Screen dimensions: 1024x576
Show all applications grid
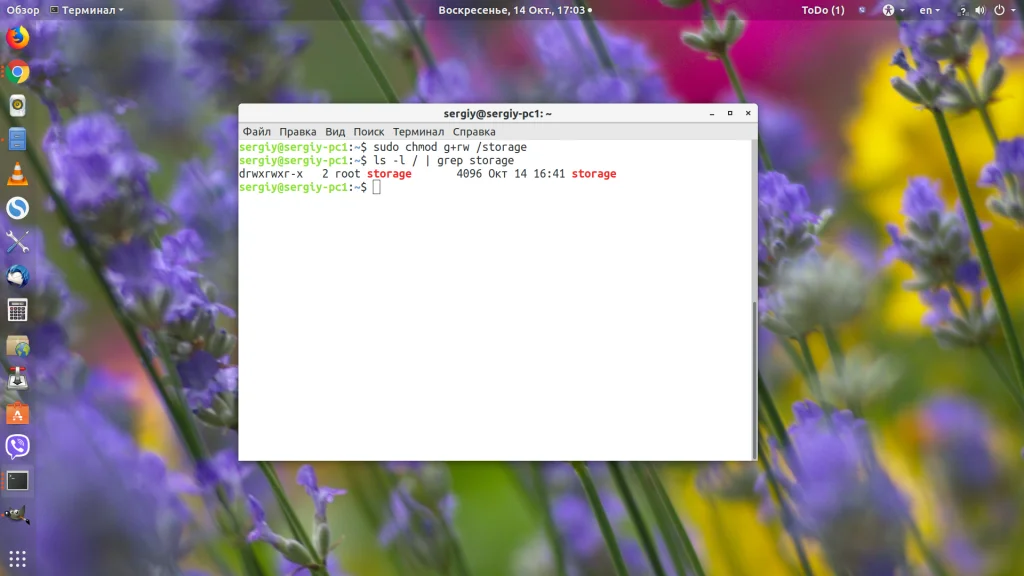click(x=18, y=558)
